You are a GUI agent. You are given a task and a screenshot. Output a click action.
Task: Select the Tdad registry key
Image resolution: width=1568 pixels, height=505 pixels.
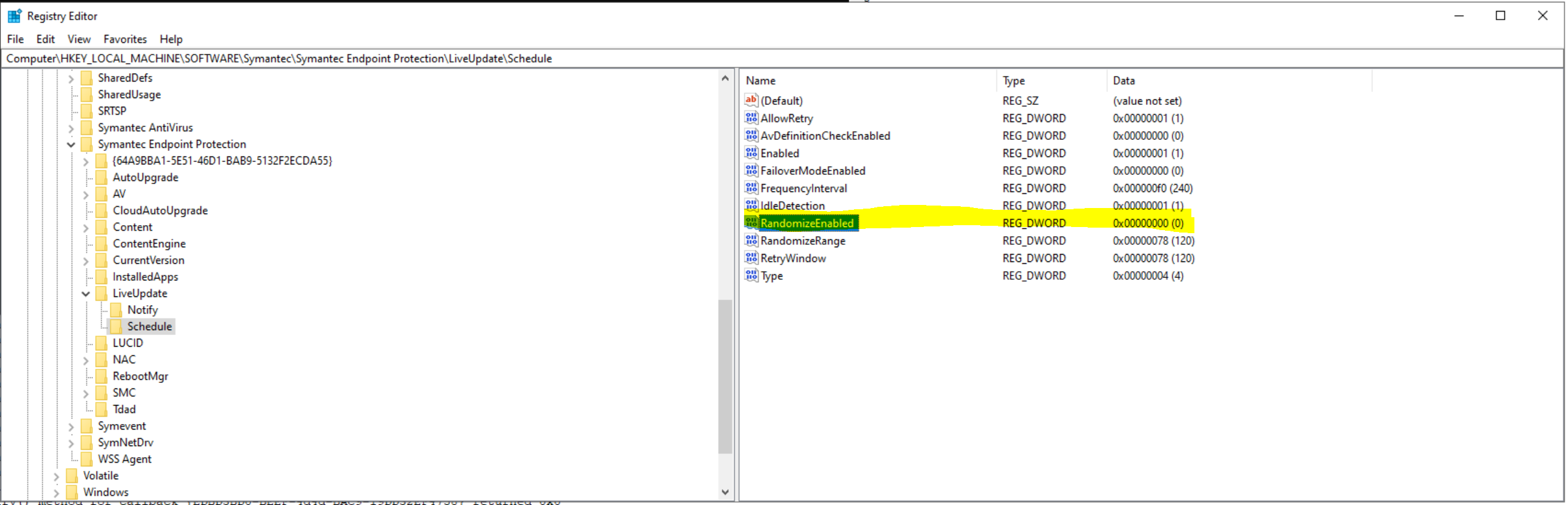[x=124, y=409]
